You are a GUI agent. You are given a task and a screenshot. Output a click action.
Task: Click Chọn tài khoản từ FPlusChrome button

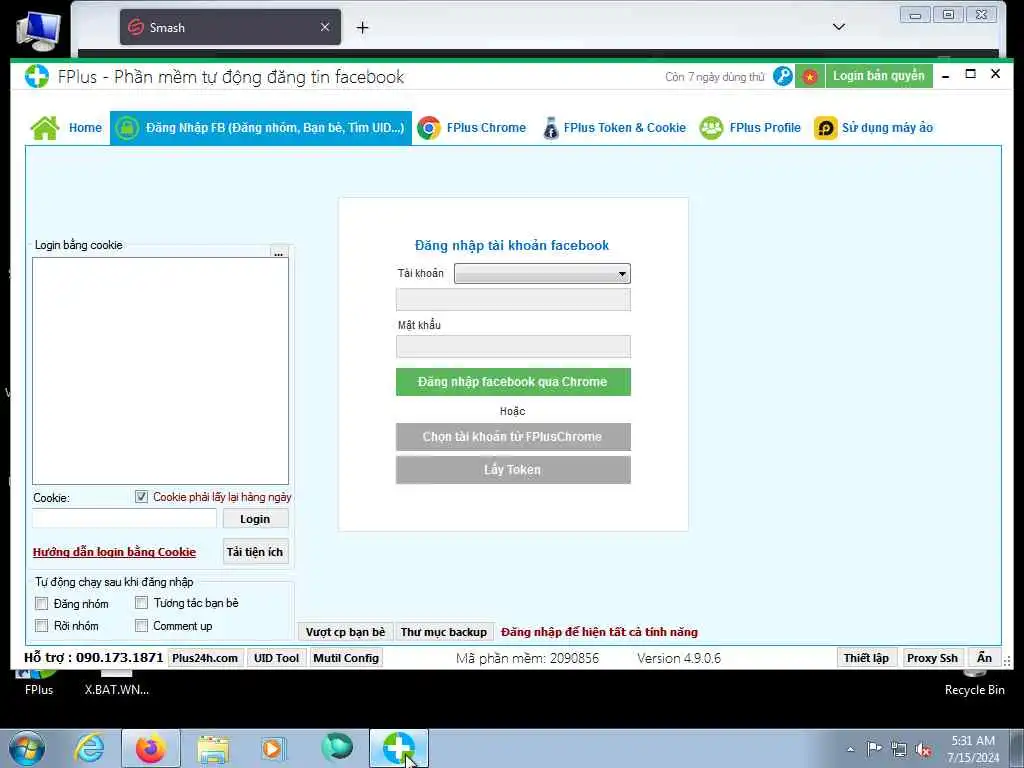coord(513,437)
